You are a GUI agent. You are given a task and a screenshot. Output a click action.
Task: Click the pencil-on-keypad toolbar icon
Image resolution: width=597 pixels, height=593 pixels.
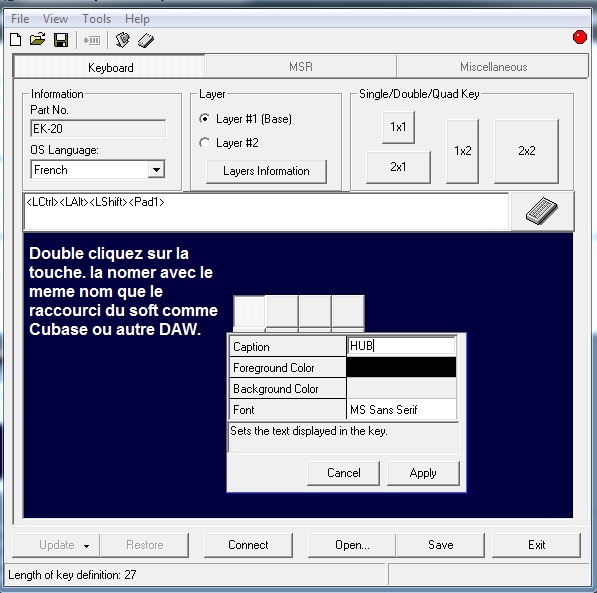point(122,40)
